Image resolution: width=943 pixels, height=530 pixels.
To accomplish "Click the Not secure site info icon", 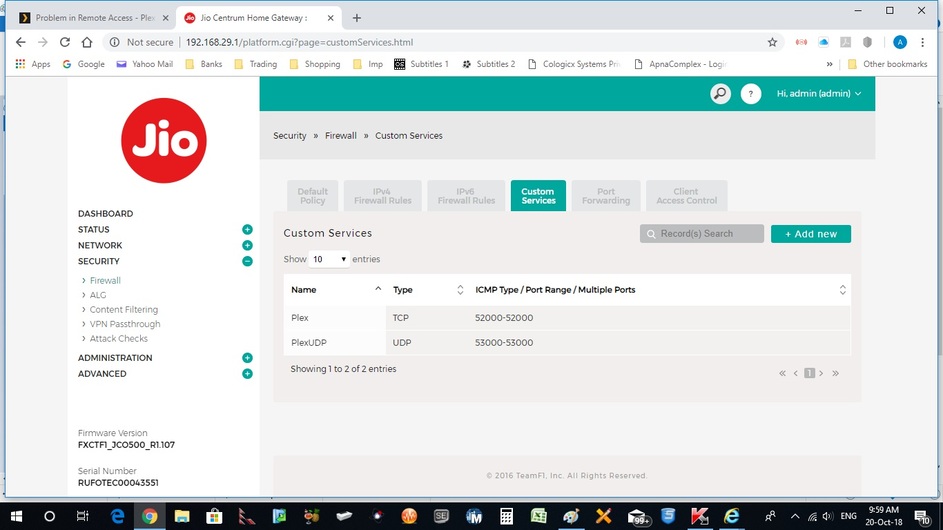I will click(x=114, y=42).
